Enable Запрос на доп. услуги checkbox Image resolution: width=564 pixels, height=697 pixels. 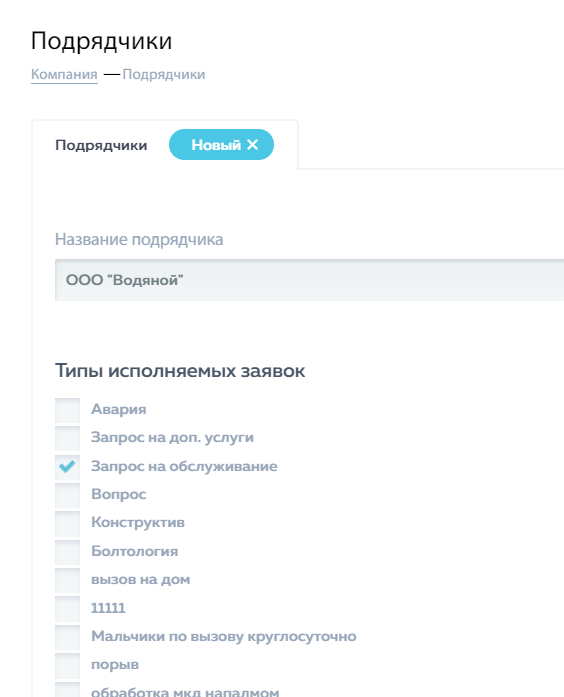point(68,438)
